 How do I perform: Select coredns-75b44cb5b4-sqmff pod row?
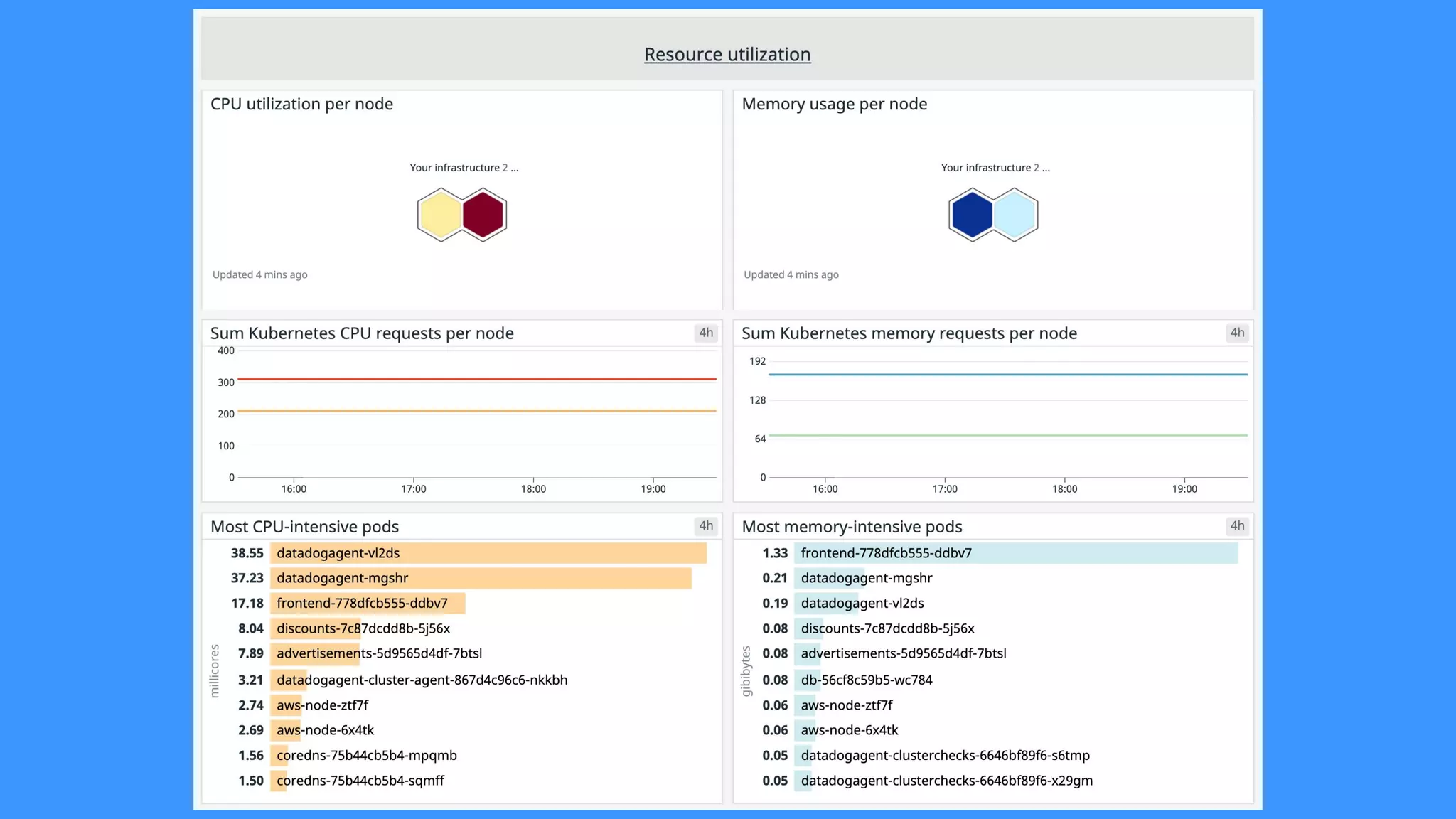360,781
